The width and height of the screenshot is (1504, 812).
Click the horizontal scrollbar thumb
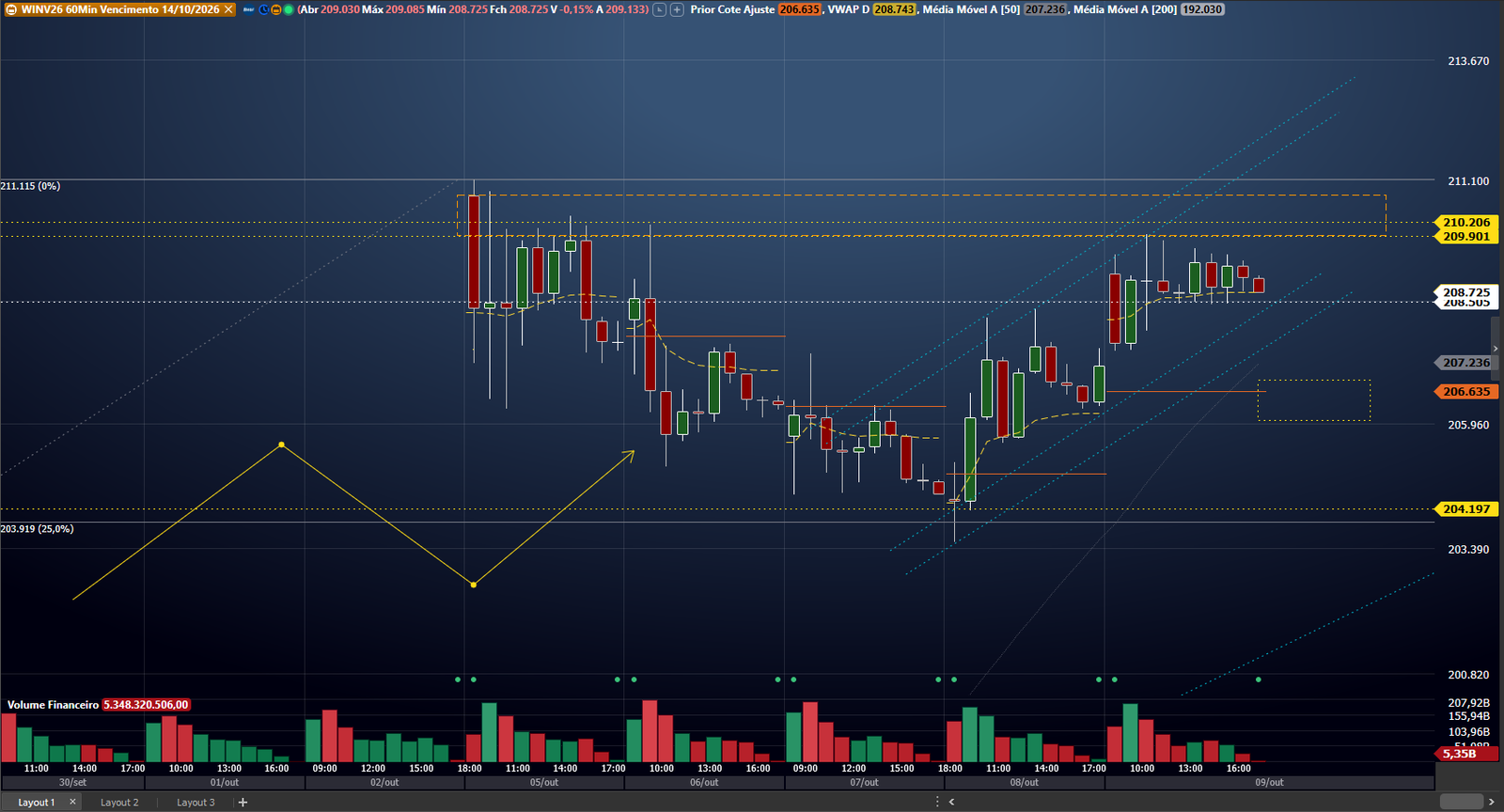point(1461,802)
